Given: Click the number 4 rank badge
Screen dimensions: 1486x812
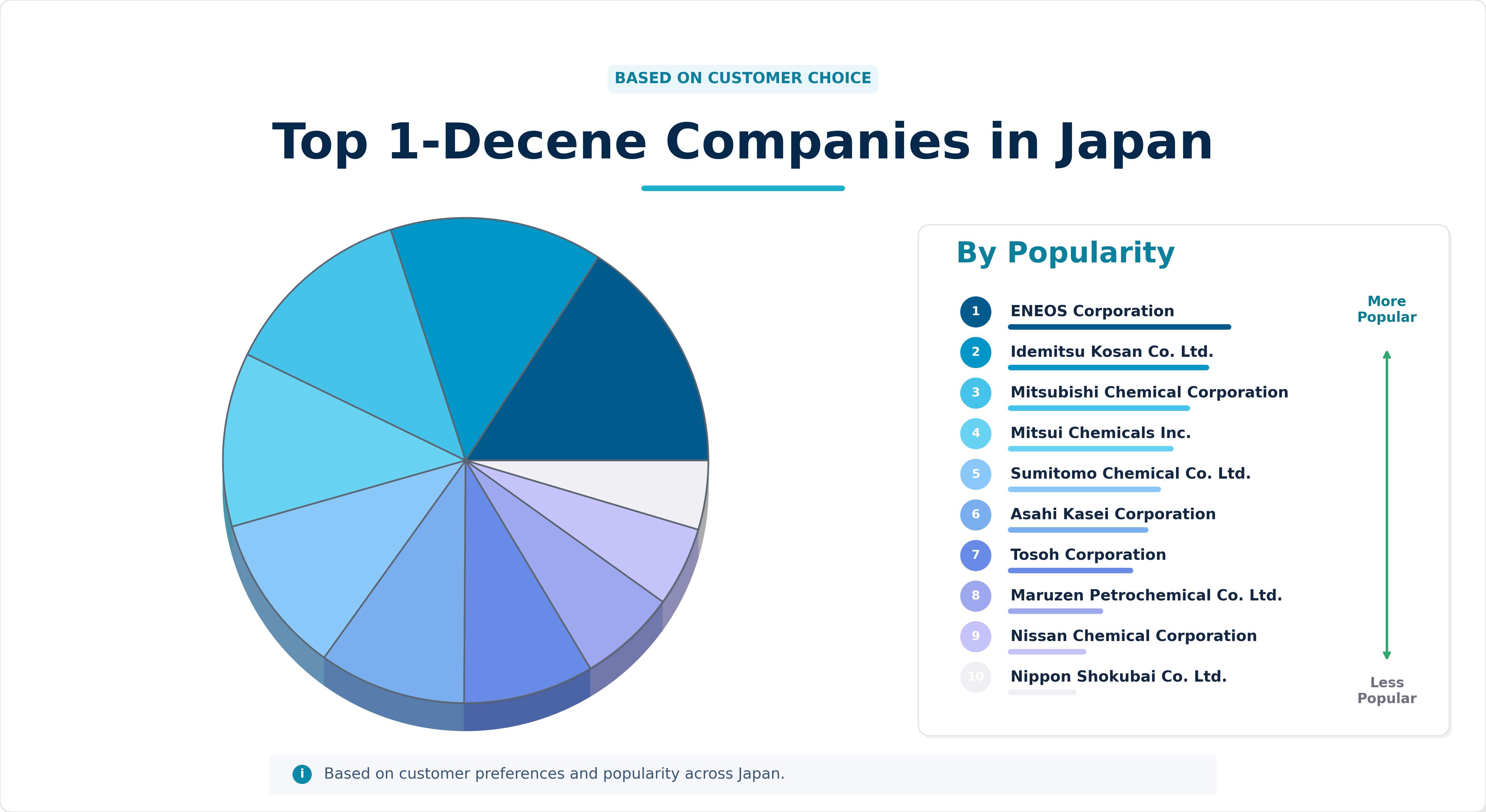Looking at the screenshot, I should coord(975,434).
